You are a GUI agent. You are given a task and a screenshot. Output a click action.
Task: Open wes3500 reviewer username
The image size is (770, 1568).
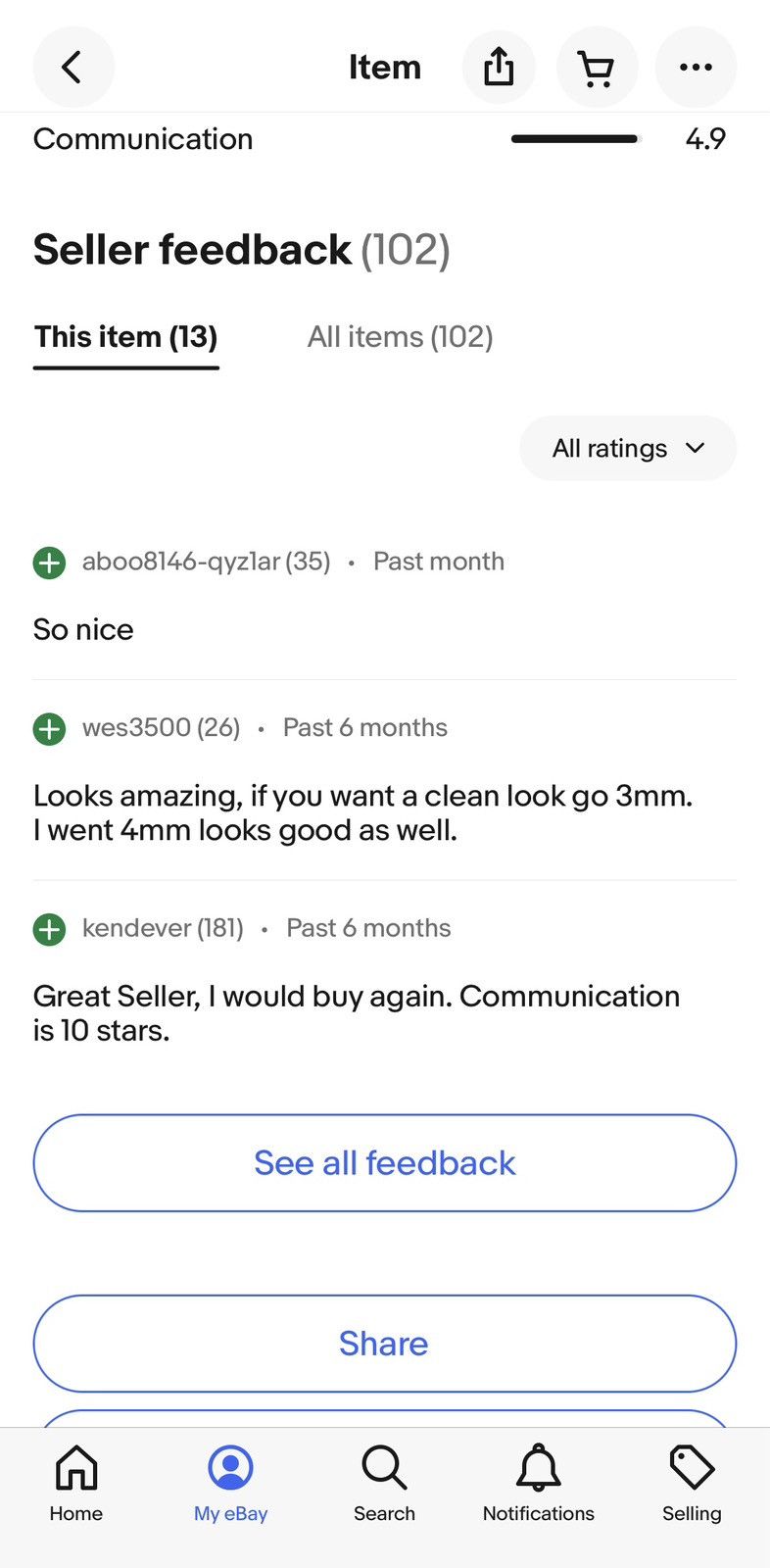point(137,727)
